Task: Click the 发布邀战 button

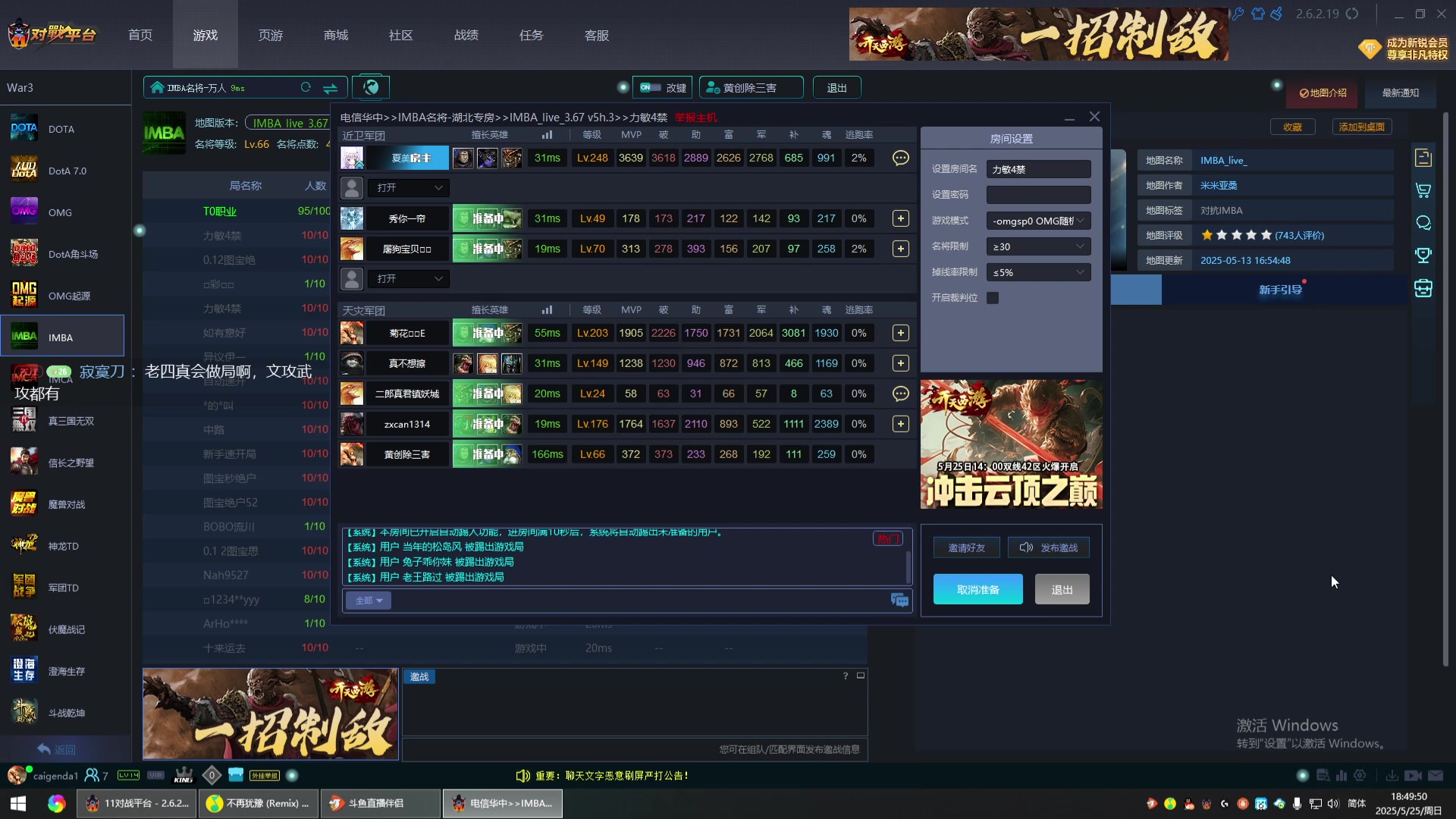Action: tap(1049, 548)
